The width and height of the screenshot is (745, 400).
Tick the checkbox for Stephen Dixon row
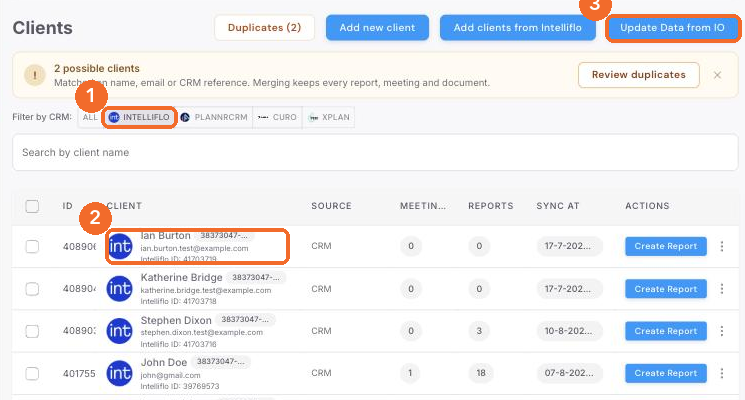click(x=32, y=331)
